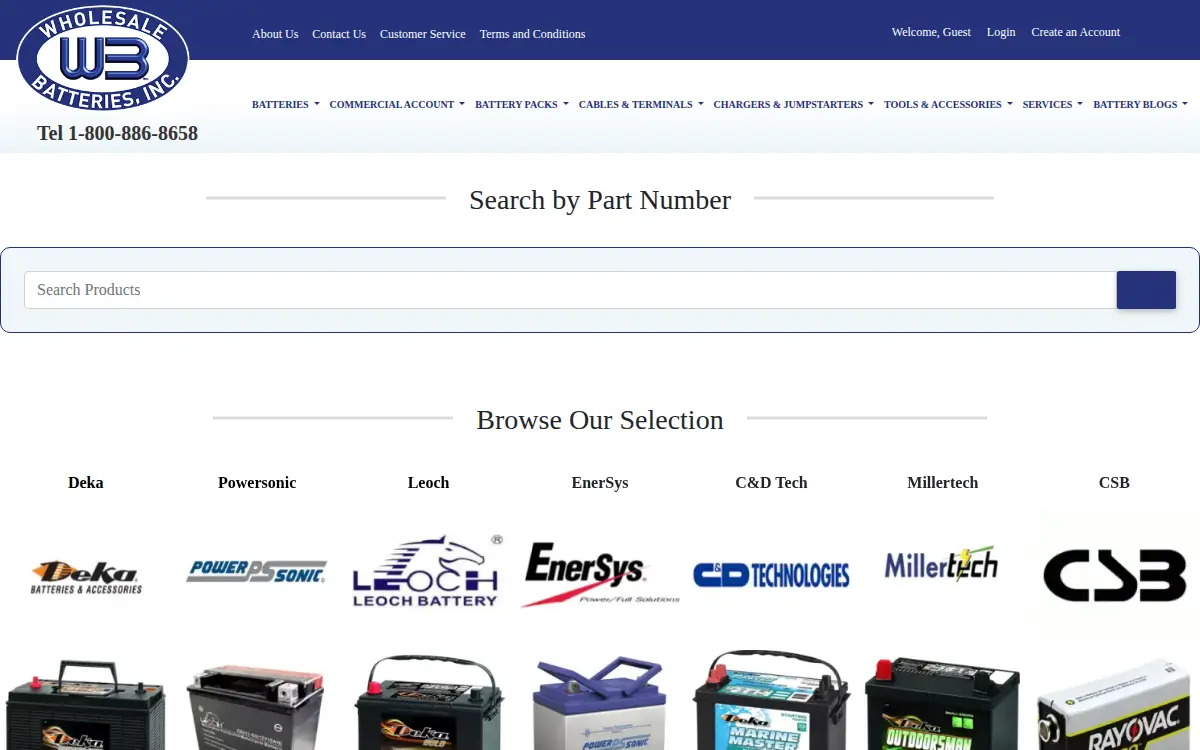Click the Leoch brand name heading
Viewport: 1200px width, 750px height.
pos(428,483)
